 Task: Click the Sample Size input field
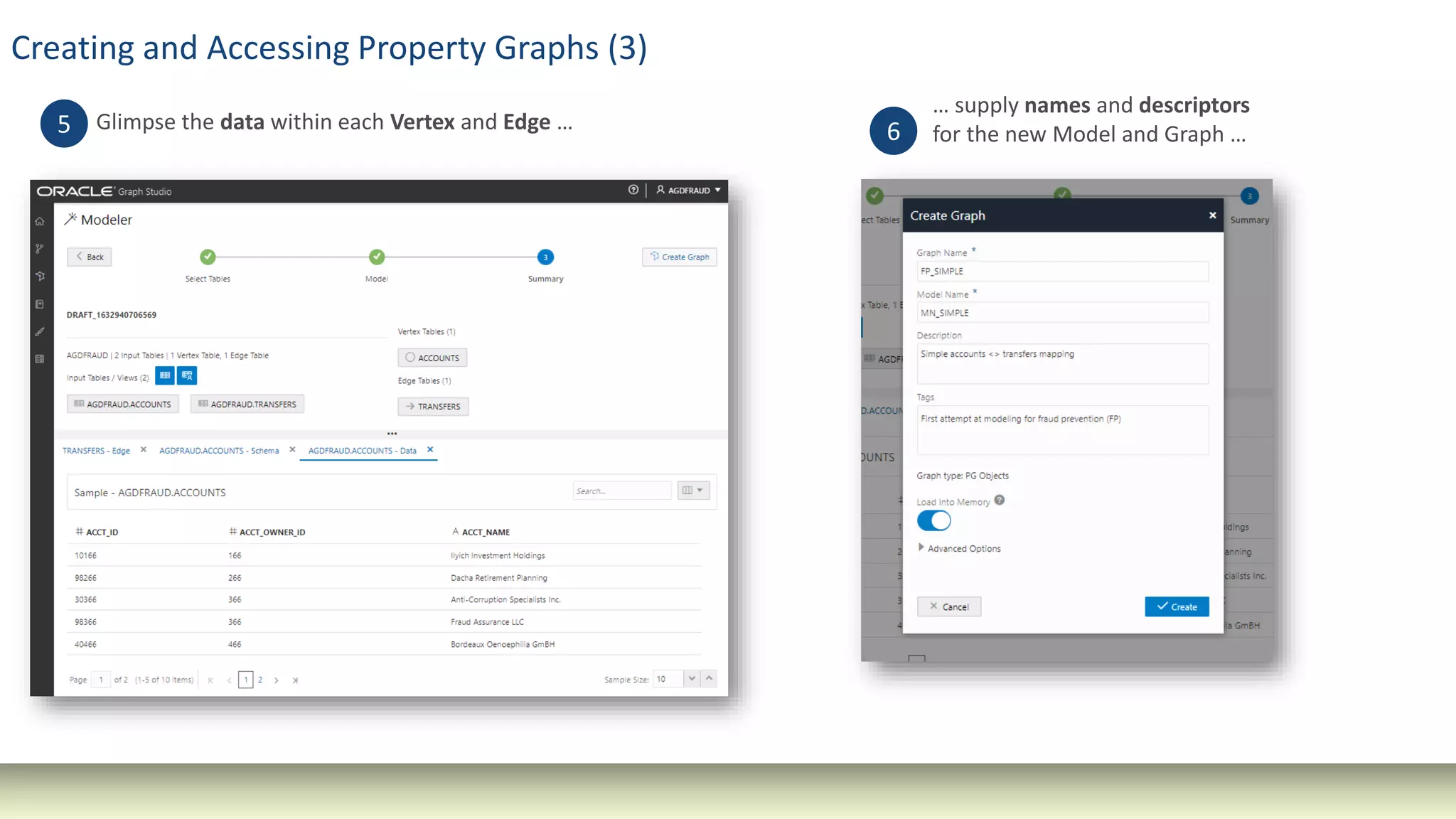click(668, 679)
